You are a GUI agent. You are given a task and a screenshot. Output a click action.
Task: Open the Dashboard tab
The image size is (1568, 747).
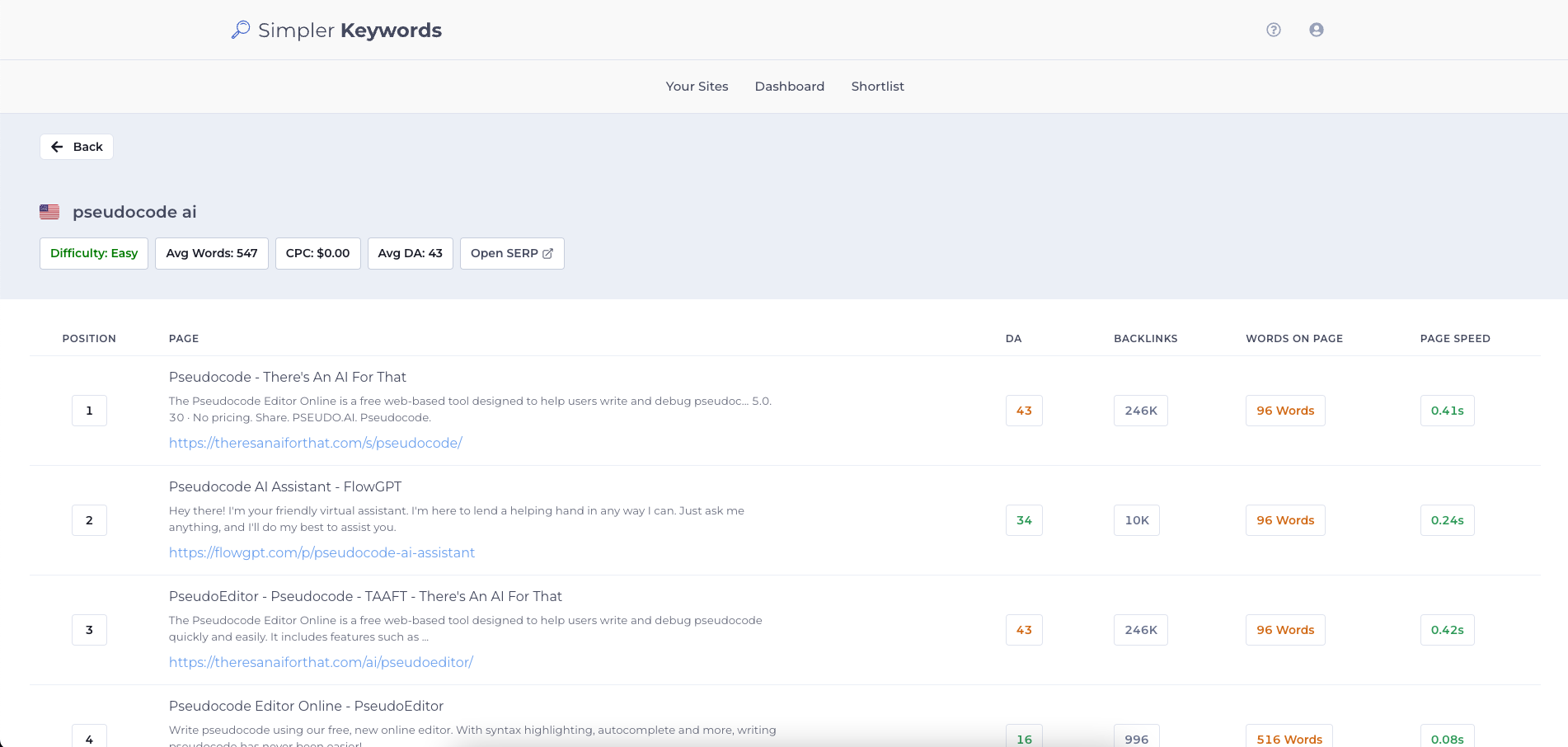tap(790, 87)
